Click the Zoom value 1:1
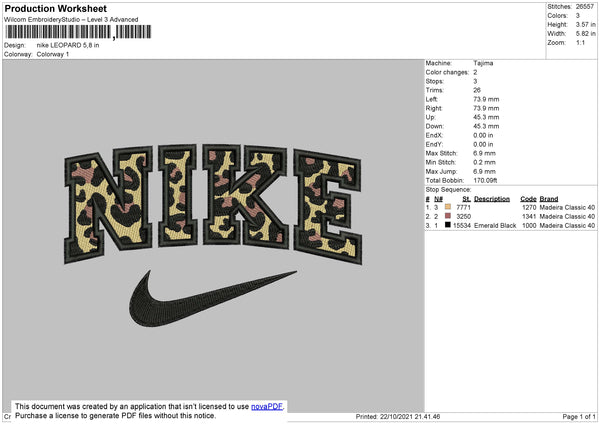Screen dimensions: 600x424 pos(580,42)
